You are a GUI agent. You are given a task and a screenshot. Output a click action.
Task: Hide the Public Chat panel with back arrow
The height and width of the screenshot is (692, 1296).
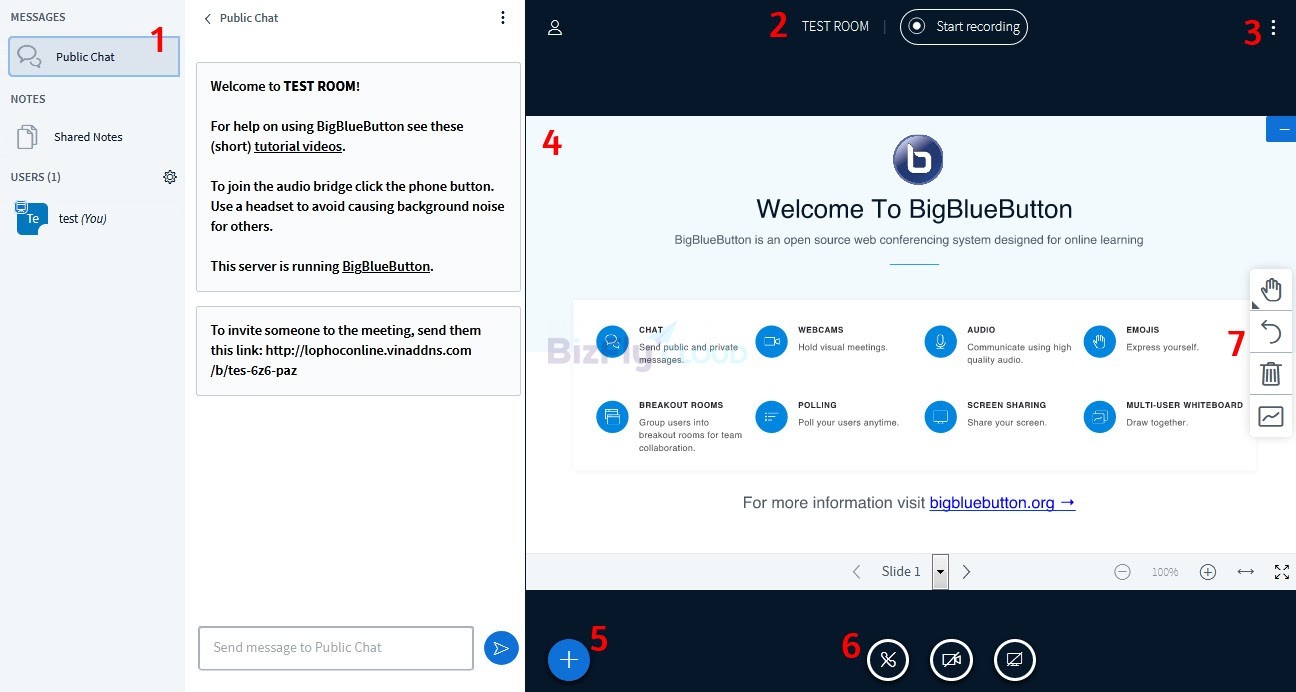click(208, 18)
